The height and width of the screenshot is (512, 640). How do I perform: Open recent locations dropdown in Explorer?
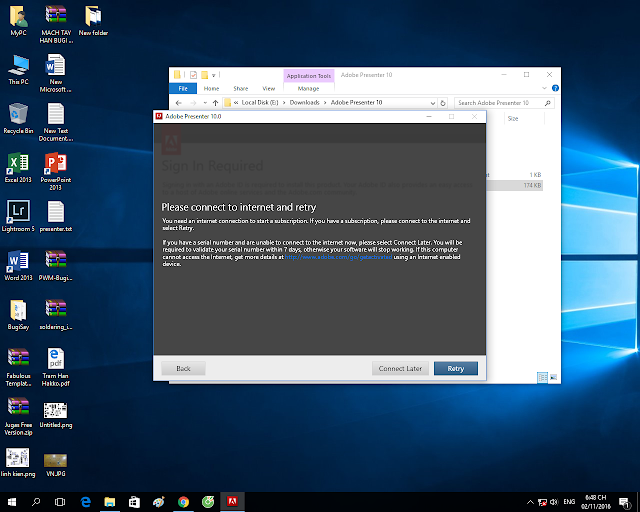pyautogui.click(x=205, y=103)
